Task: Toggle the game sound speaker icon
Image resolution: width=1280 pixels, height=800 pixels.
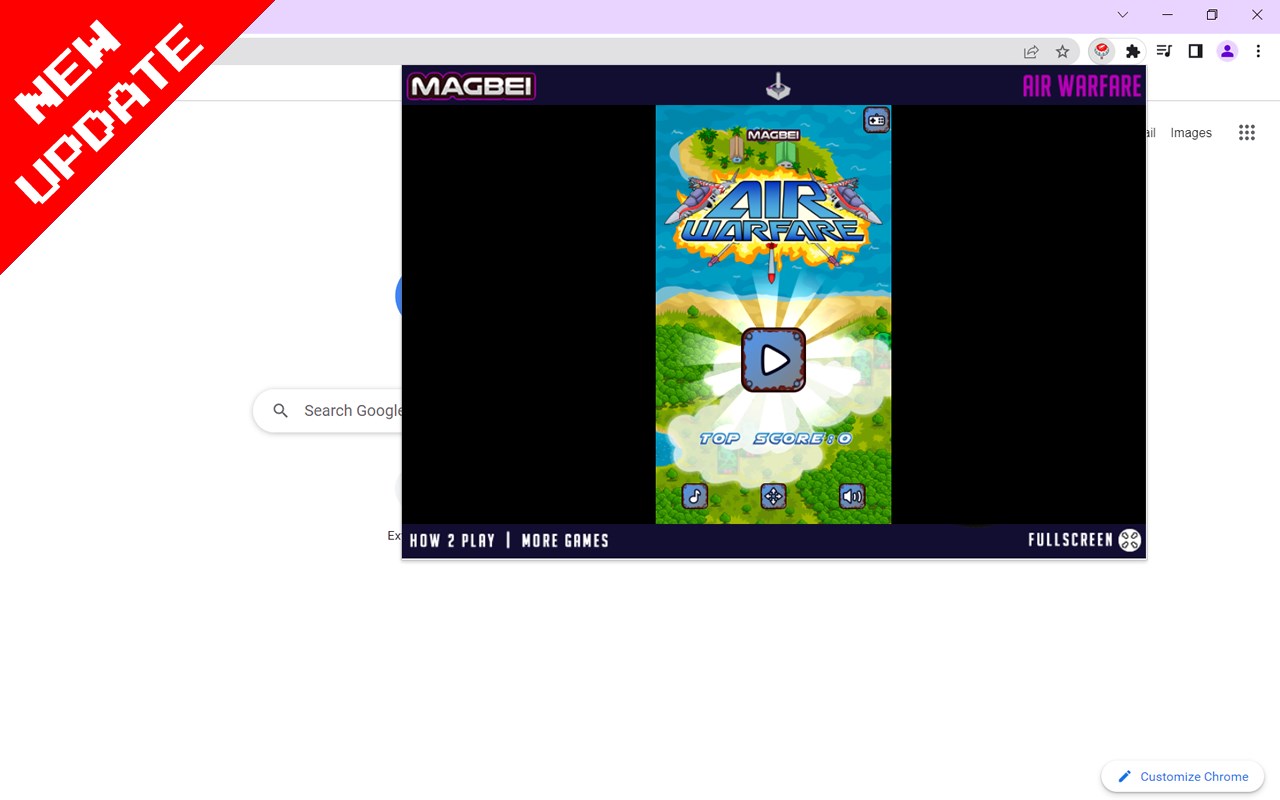Action: pos(852,496)
